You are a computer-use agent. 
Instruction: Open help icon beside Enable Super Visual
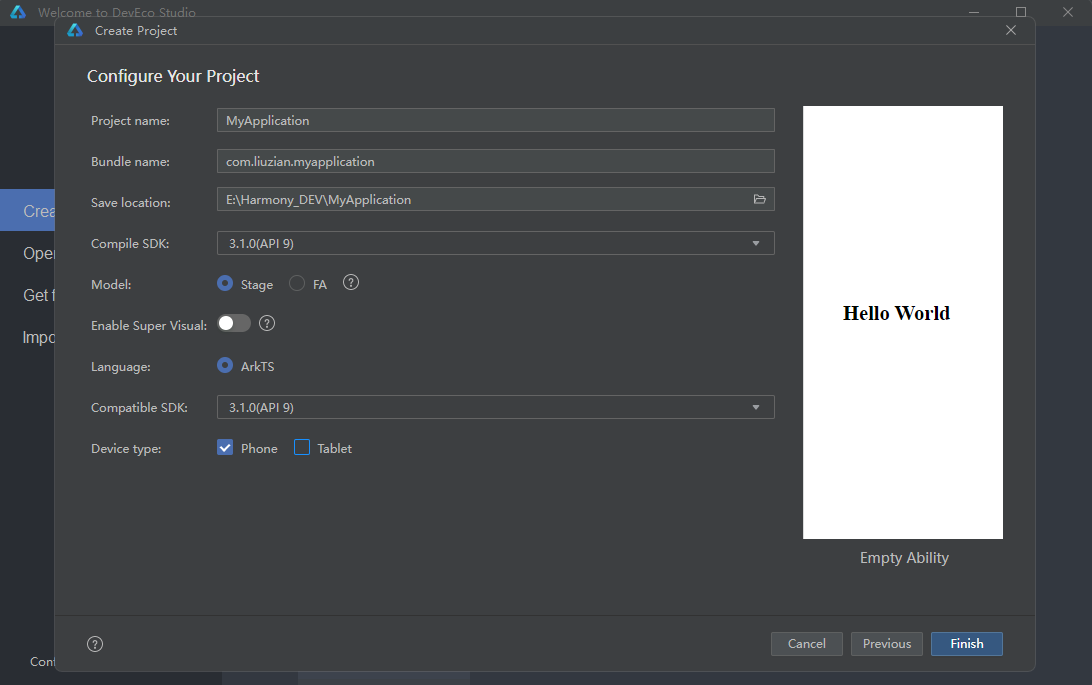pos(267,323)
